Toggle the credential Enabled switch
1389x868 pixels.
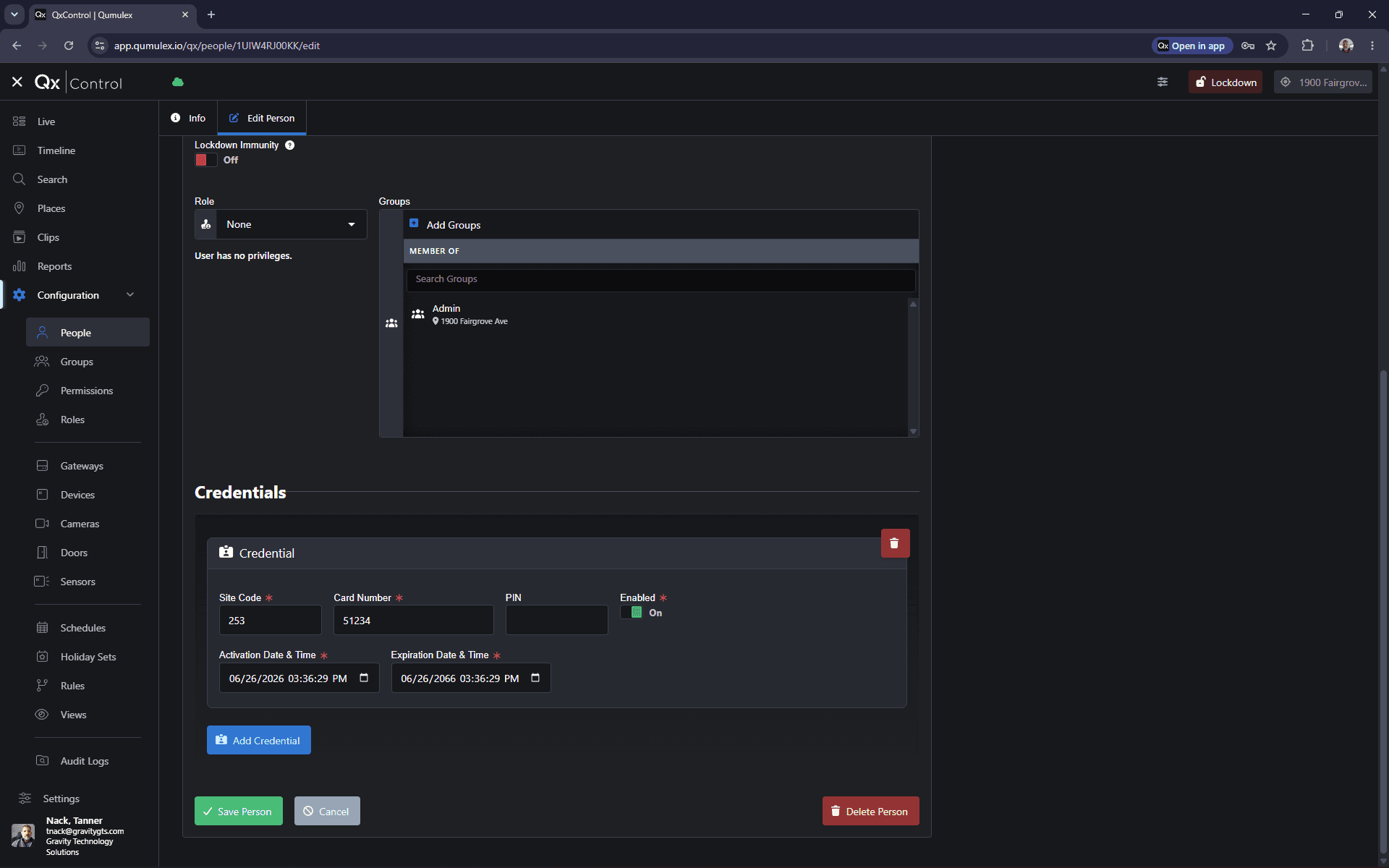632,613
